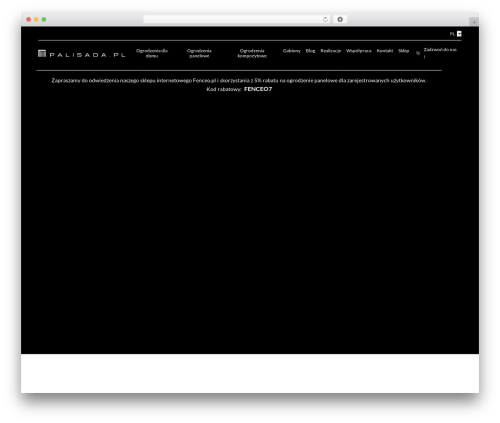Click the red close window button
The height and width of the screenshot is (423, 500).
tap(29, 19)
